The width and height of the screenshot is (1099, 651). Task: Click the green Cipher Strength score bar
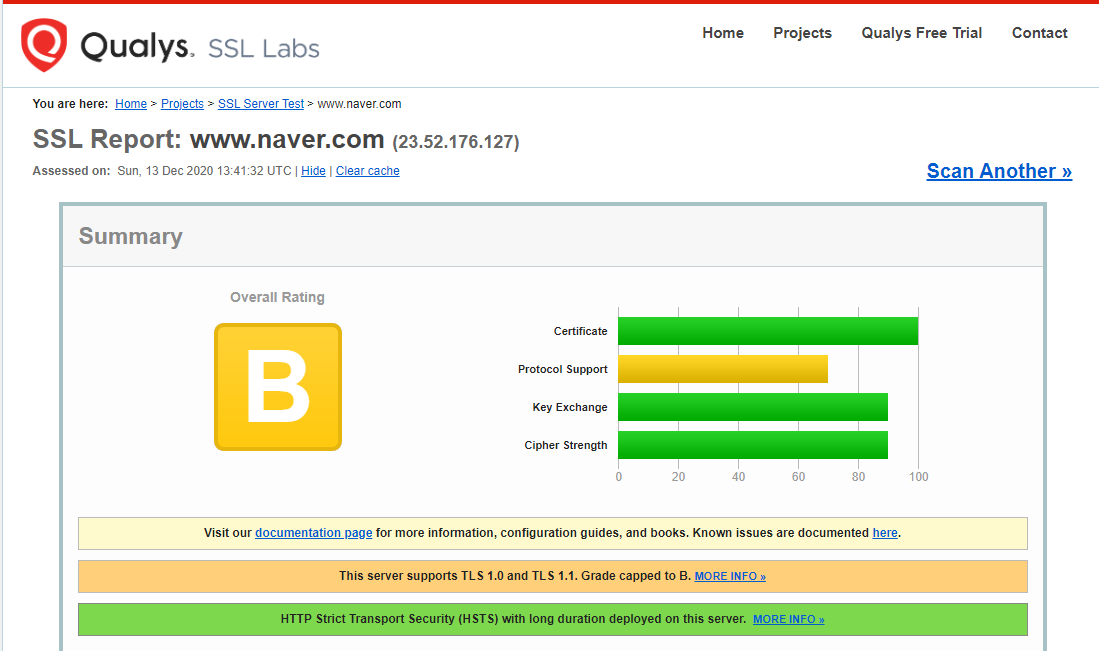click(x=753, y=445)
